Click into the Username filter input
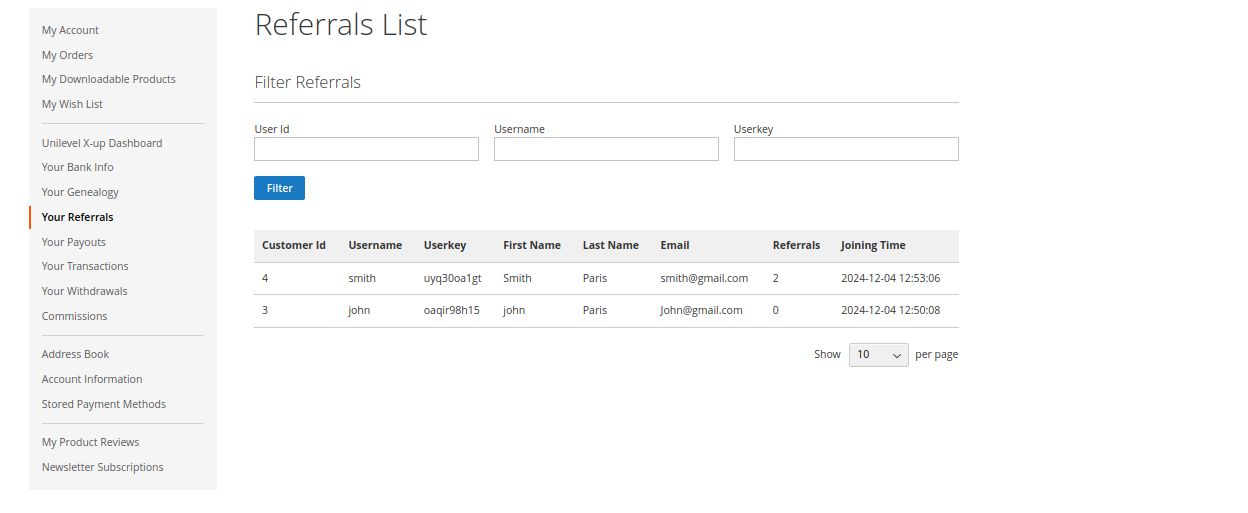 point(606,149)
